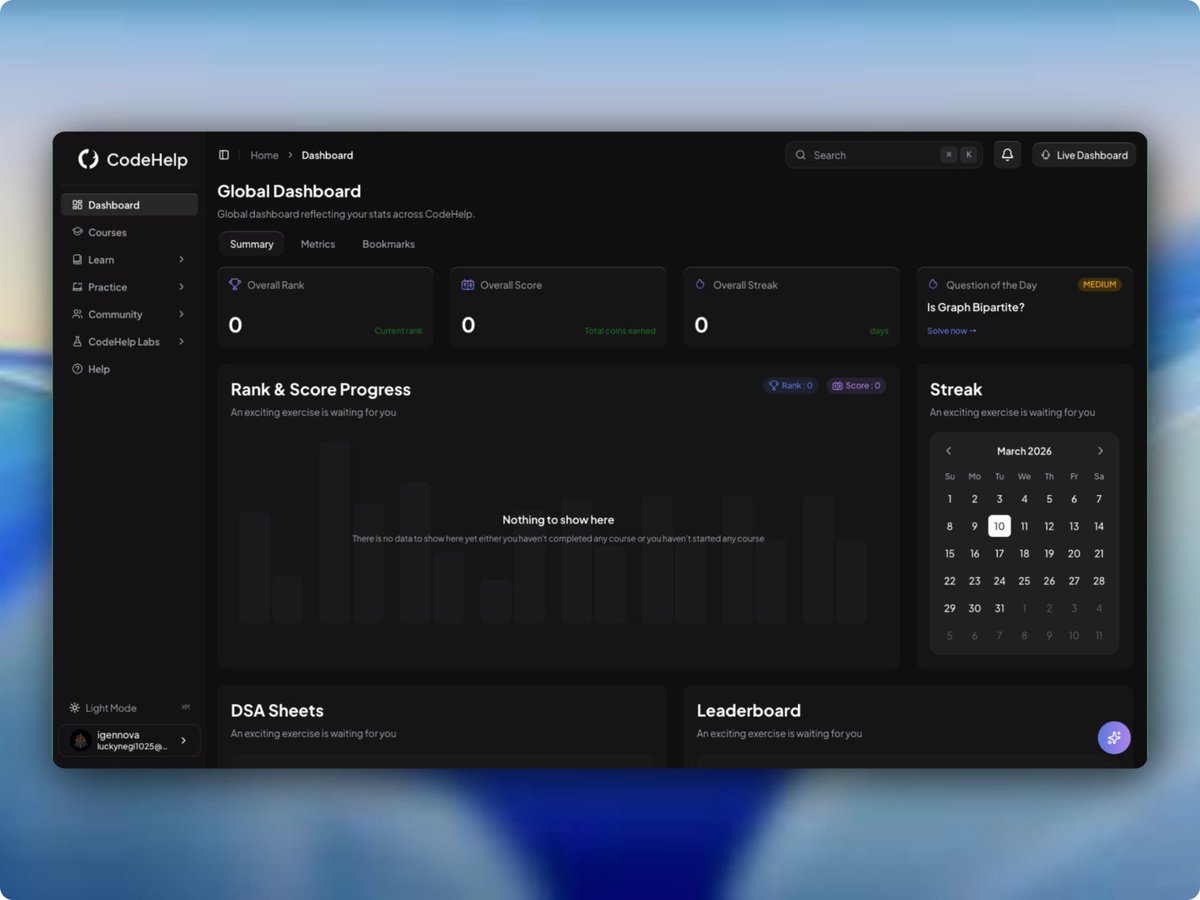Click the Question of the Day flame icon
1200x900 pixels.
coord(934,285)
